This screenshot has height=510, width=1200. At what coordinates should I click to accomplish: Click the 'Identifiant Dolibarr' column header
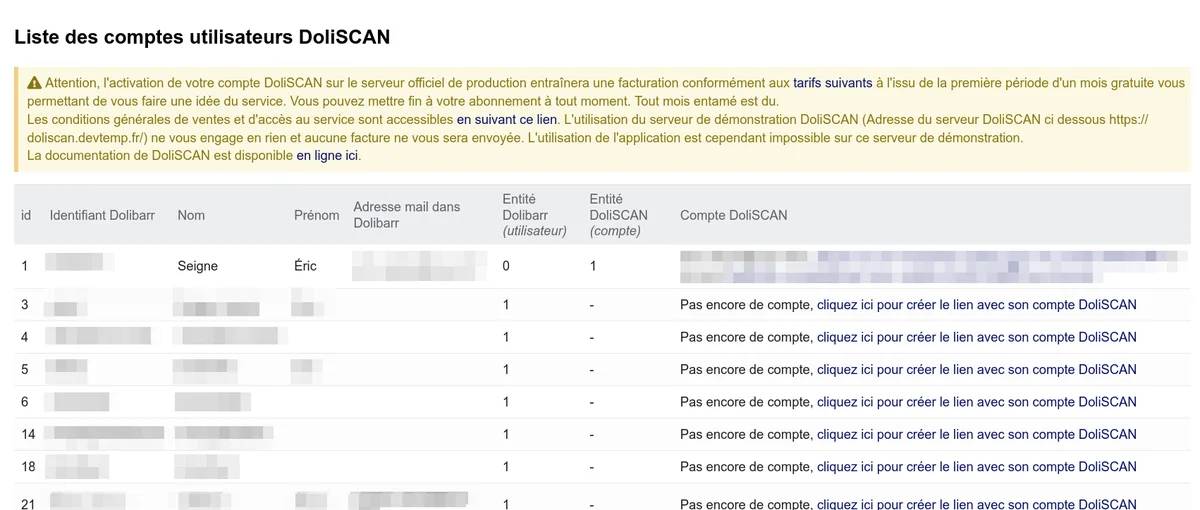coord(102,215)
